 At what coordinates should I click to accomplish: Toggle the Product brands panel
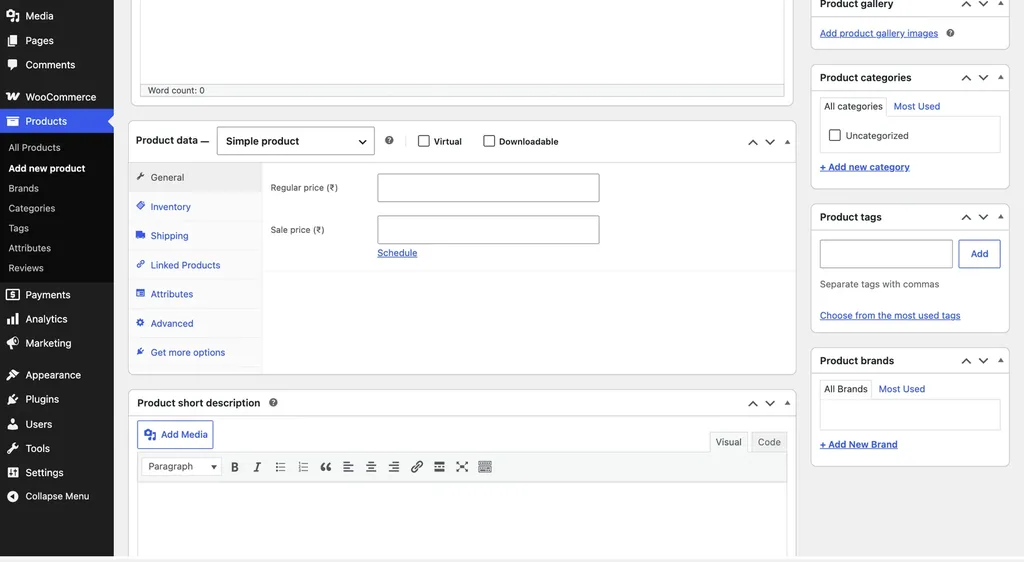point(1000,360)
